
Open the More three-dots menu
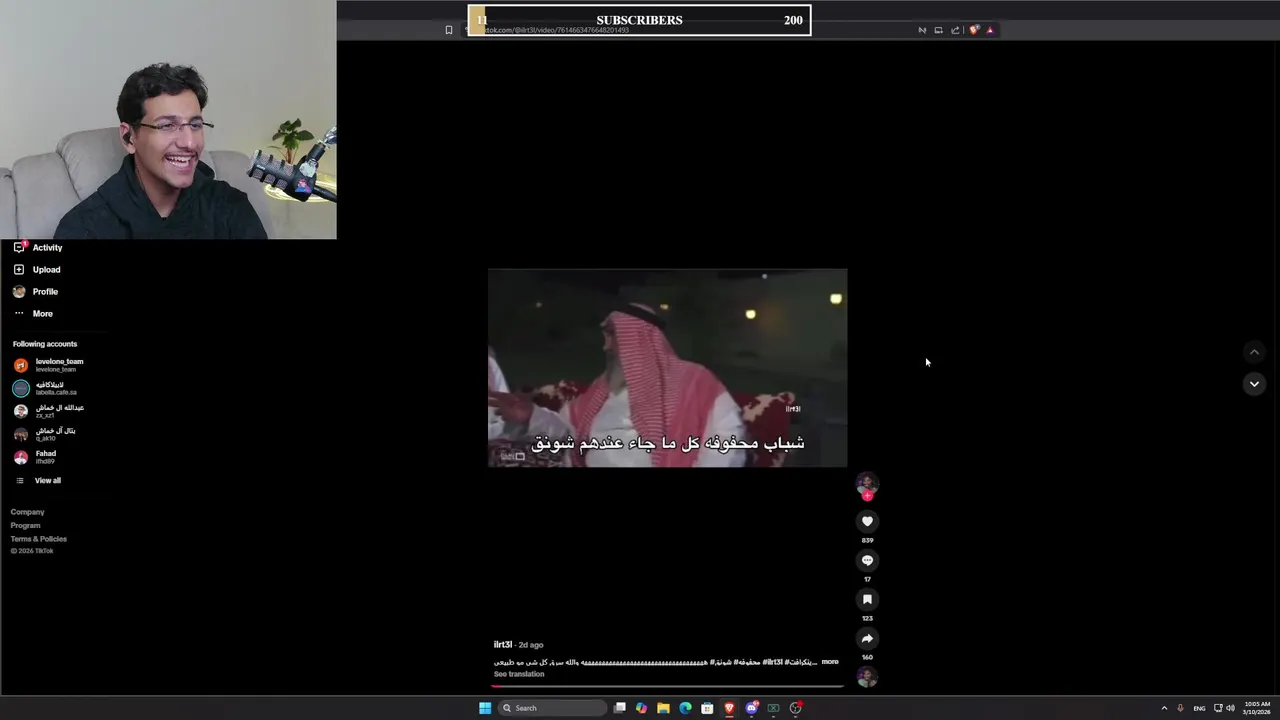[x=19, y=313]
